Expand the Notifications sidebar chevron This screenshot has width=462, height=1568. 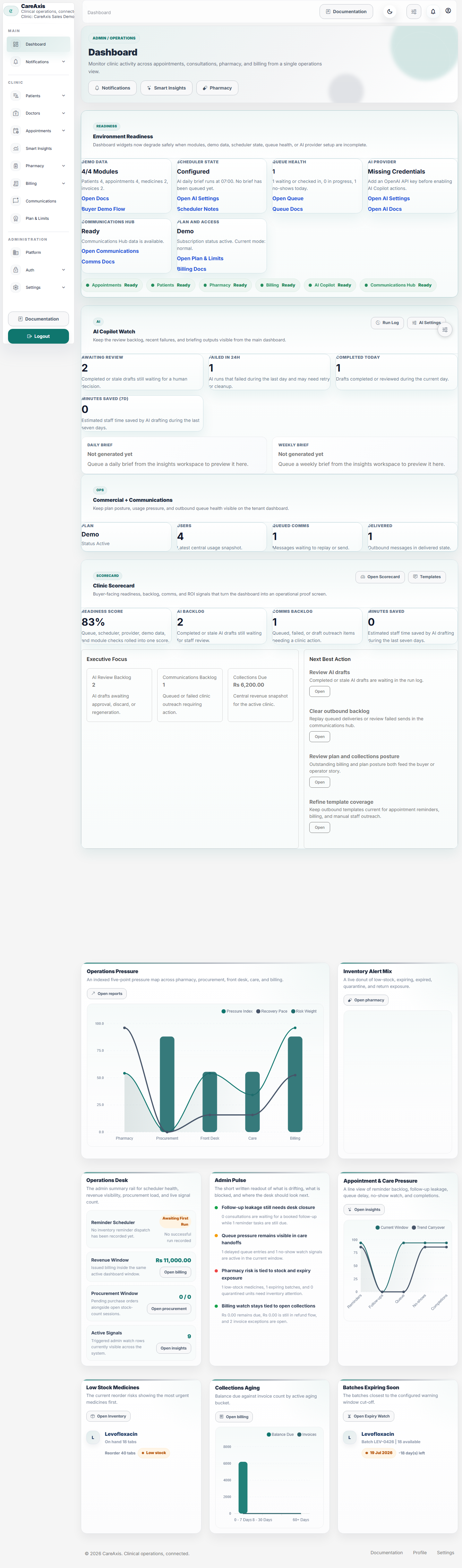[x=63, y=62]
